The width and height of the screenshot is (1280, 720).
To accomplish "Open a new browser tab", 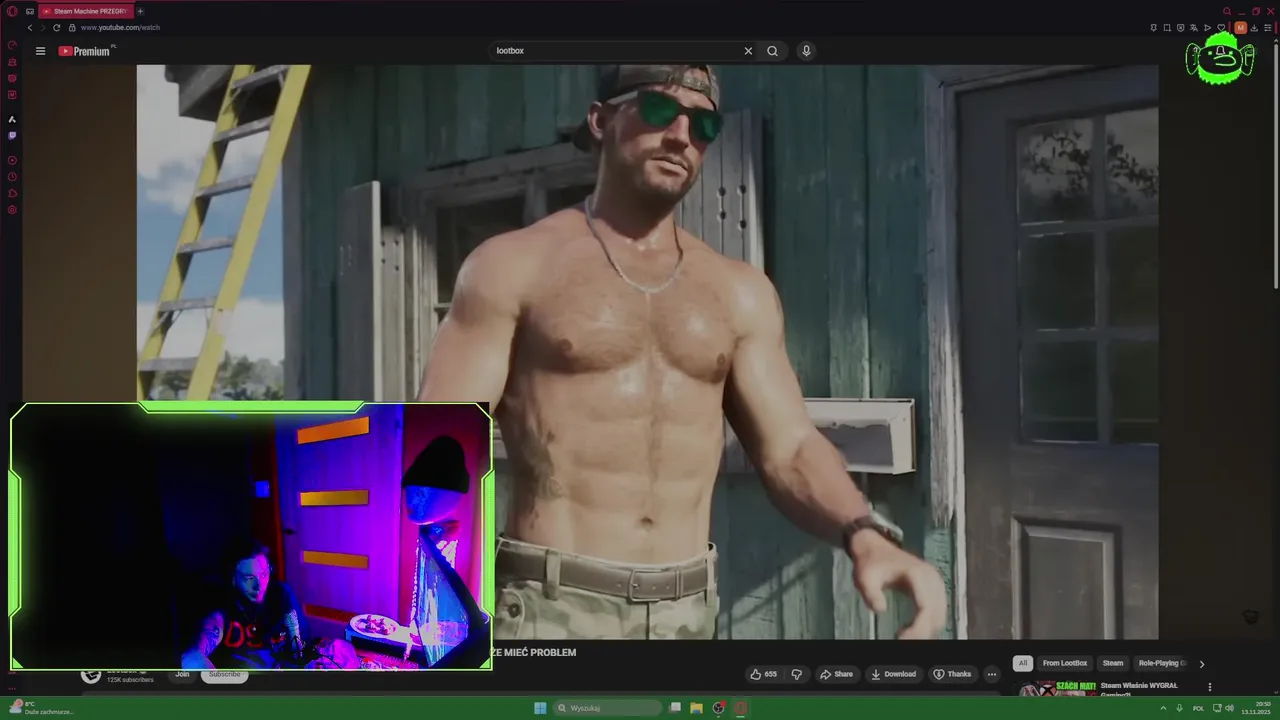I will tap(140, 11).
